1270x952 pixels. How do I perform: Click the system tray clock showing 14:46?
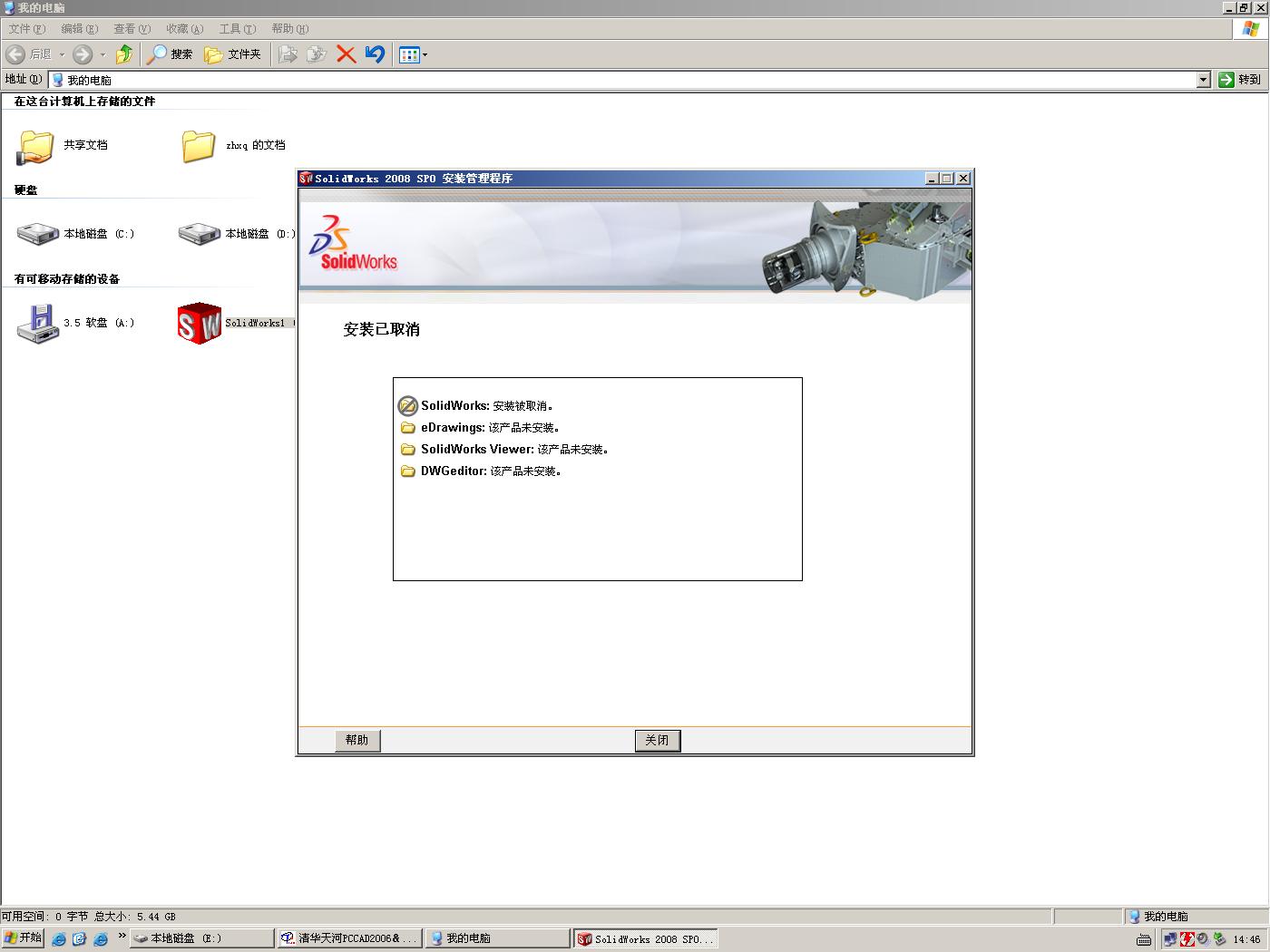[1246, 939]
